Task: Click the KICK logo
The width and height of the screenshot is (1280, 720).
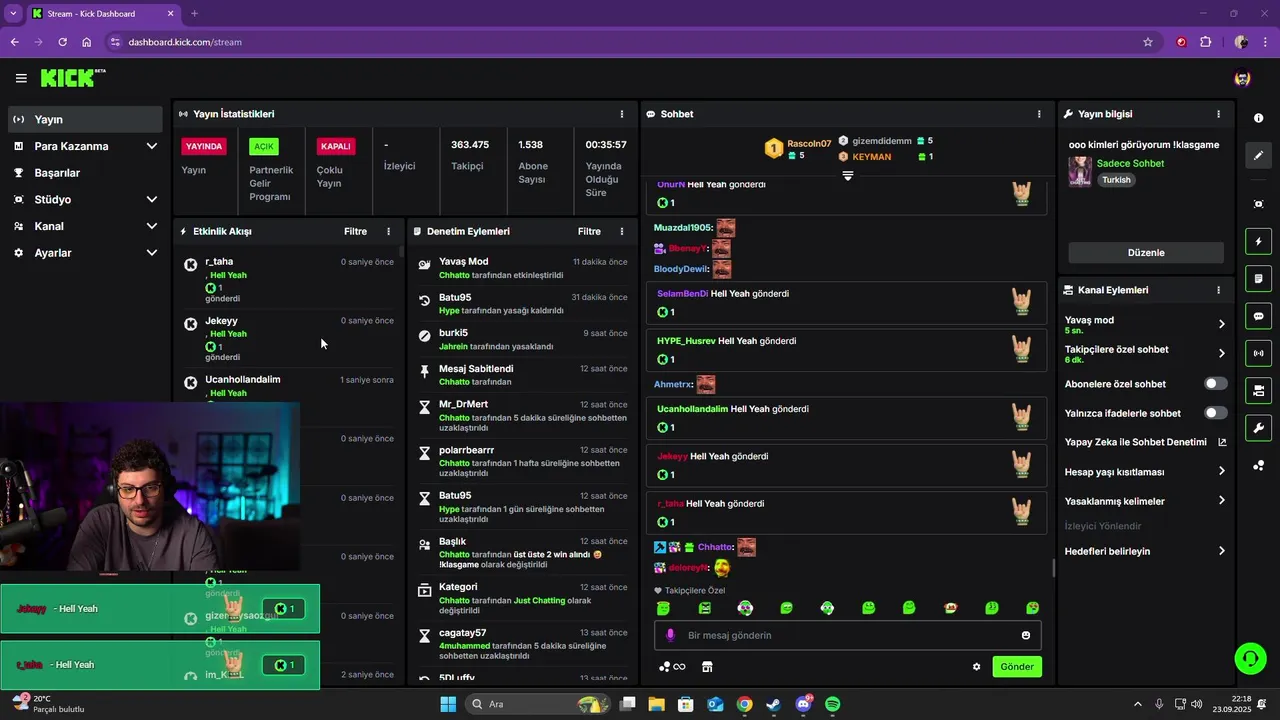Action: (x=73, y=78)
